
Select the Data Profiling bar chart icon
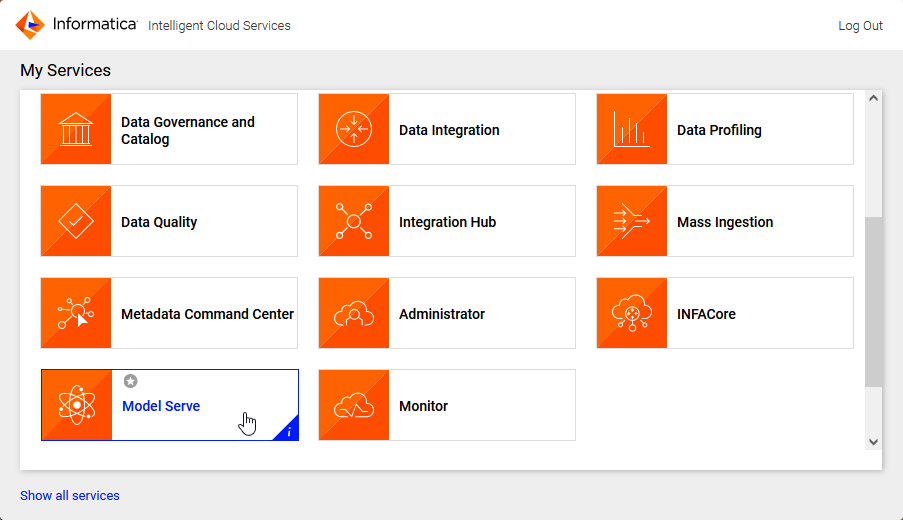coord(632,129)
